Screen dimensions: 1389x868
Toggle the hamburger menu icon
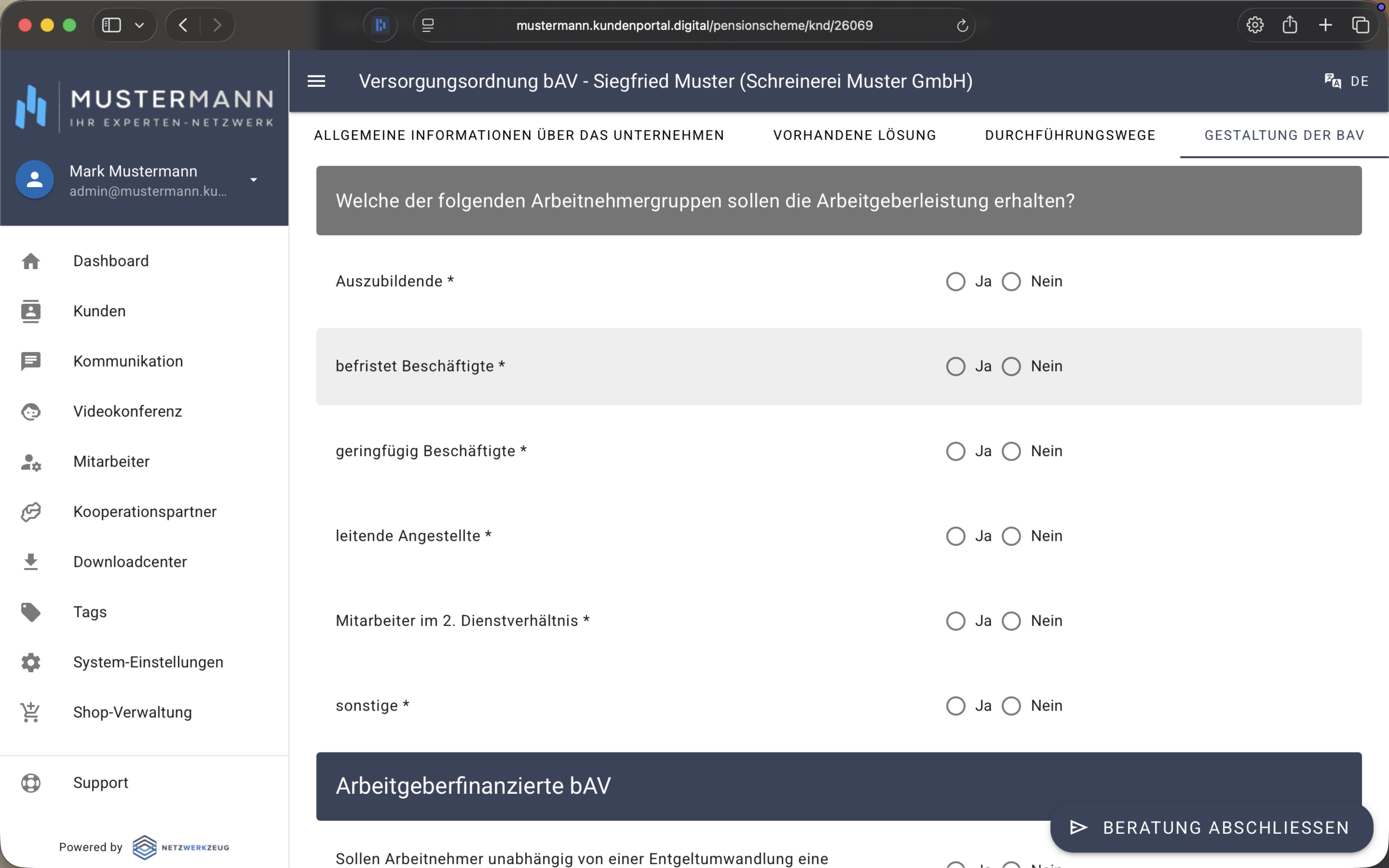[316, 81]
